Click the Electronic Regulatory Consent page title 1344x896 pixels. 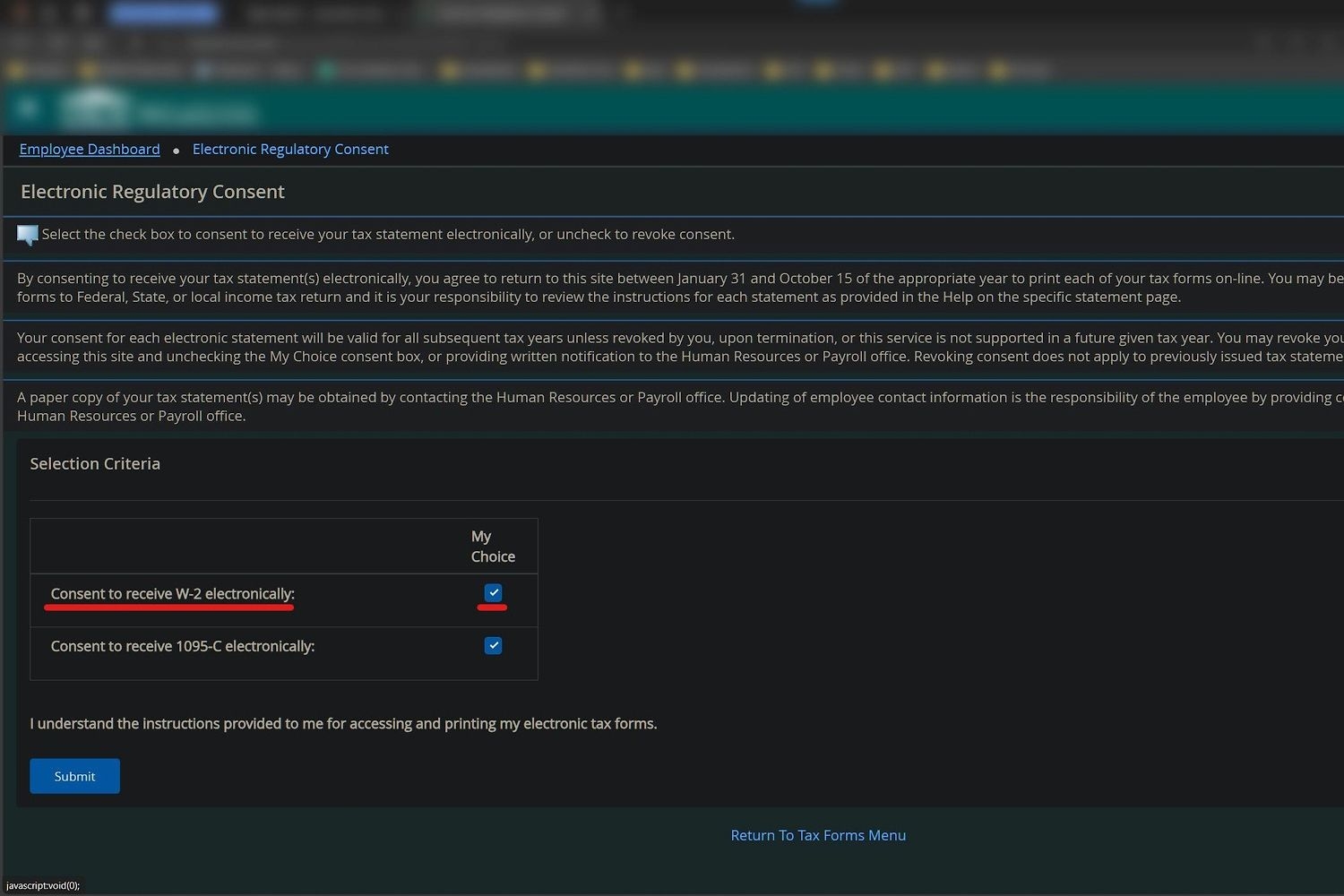[152, 192]
